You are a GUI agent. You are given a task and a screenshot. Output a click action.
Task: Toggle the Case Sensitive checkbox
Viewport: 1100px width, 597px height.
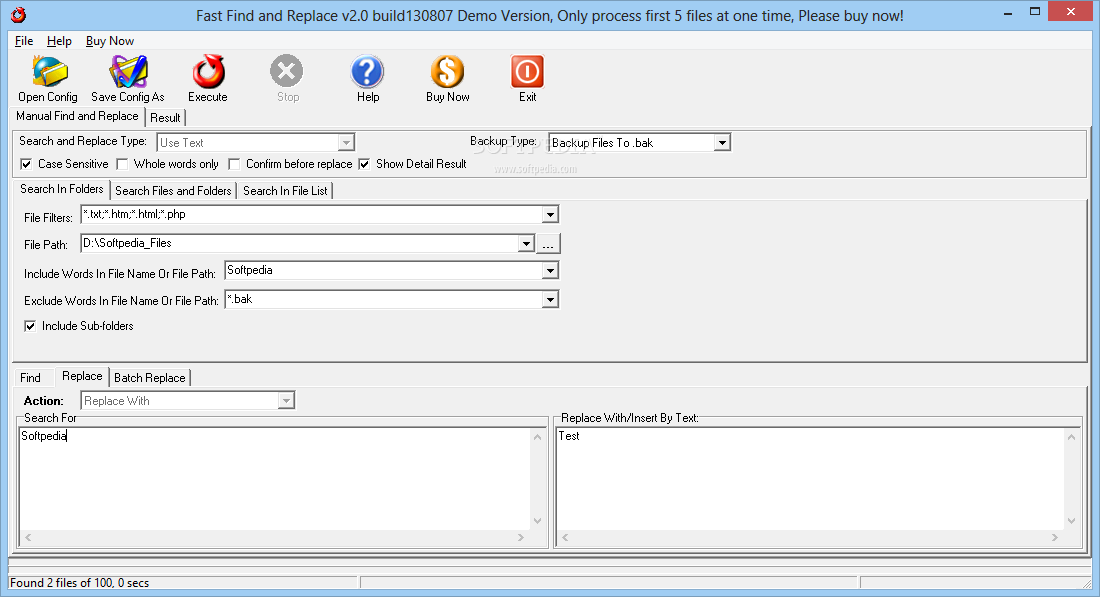pyautogui.click(x=26, y=164)
